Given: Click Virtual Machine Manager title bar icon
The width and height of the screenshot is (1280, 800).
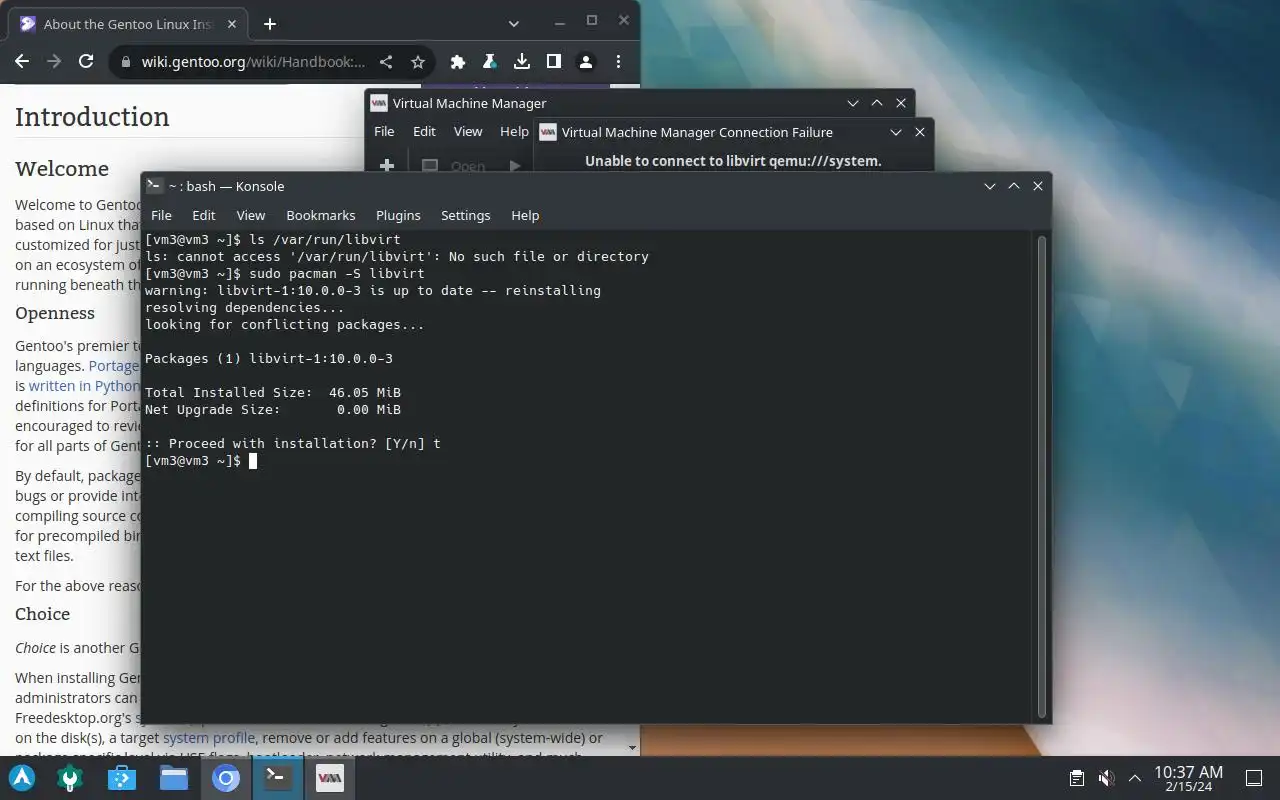Looking at the screenshot, I should tap(379, 103).
